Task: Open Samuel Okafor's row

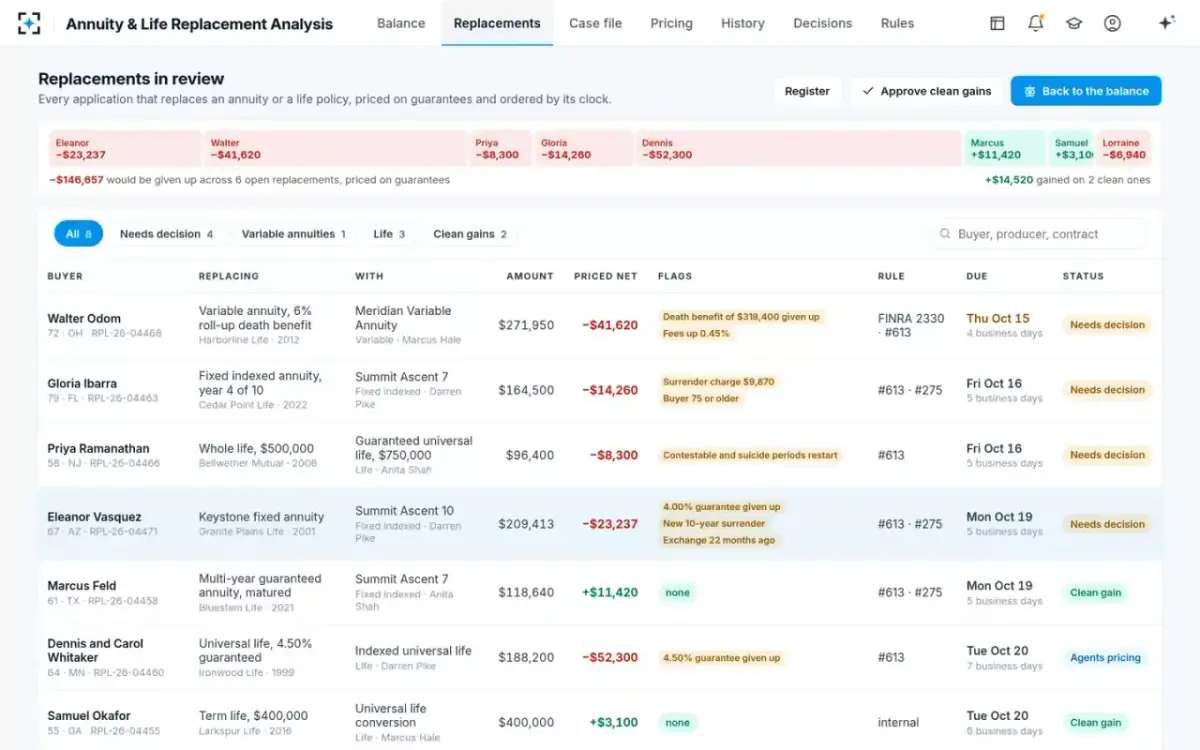Action: point(600,722)
